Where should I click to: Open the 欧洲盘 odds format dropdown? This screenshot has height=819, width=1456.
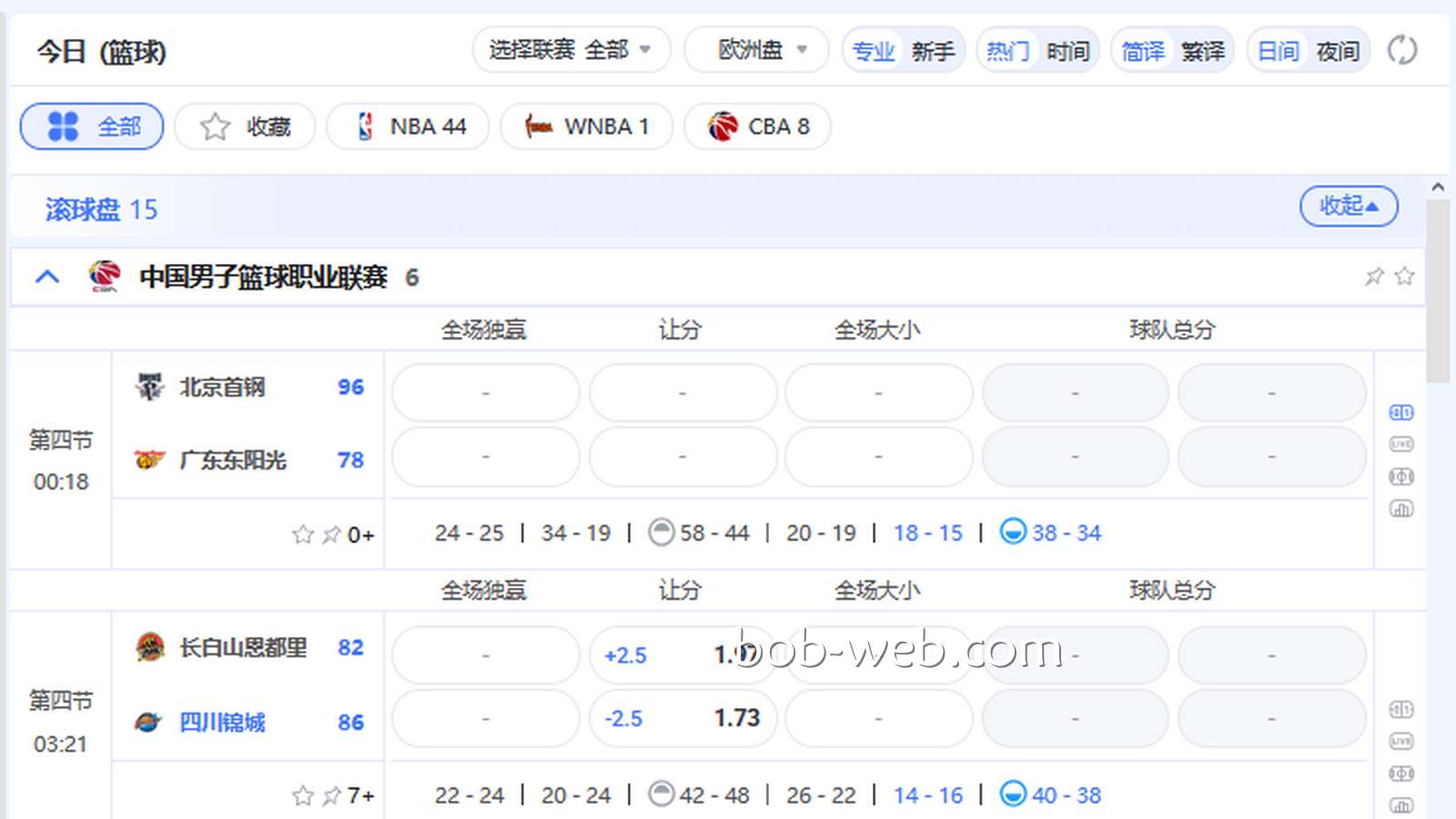click(756, 49)
